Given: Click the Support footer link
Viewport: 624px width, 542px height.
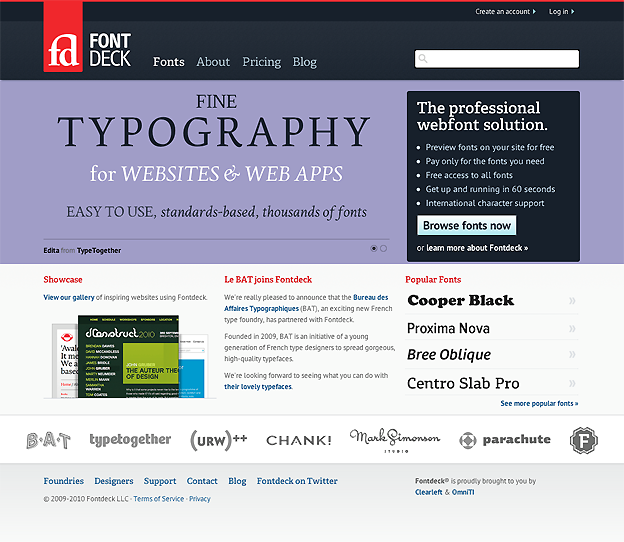Looking at the screenshot, I should pos(160,481).
